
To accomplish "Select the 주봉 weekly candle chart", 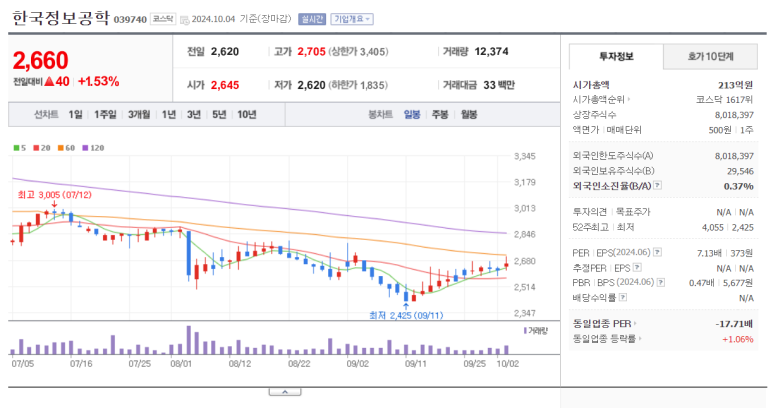I will 440,114.
